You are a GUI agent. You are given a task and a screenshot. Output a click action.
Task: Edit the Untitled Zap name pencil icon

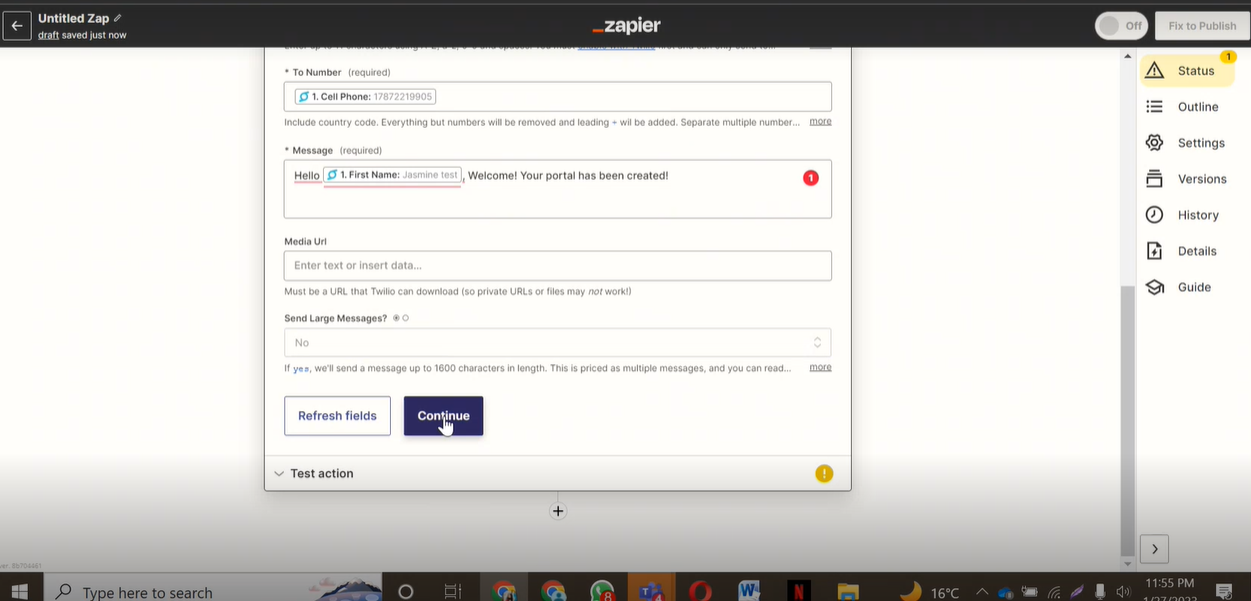(x=118, y=18)
